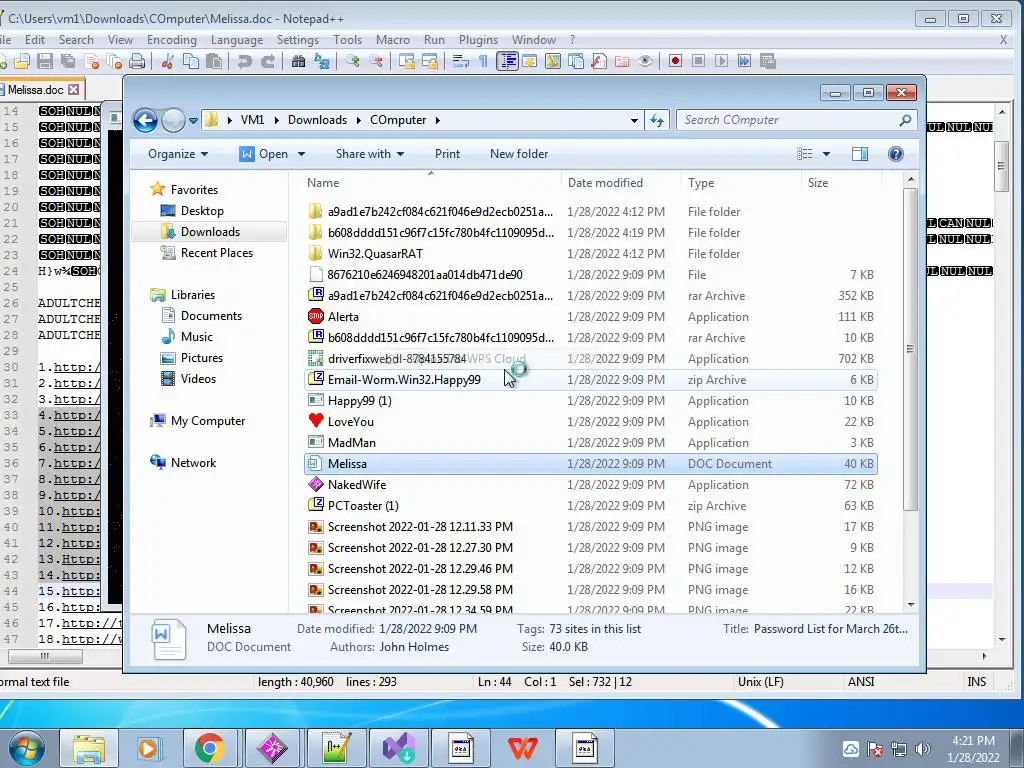Image resolution: width=1024 pixels, height=768 pixels.
Task: Click the Zoom In icon in Notepad++
Action: point(353,61)
